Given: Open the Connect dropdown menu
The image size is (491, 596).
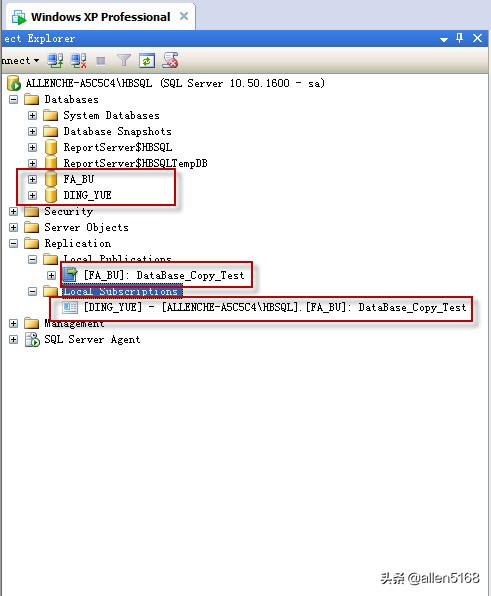Looking at the screenshot, I should coord(20,60).
